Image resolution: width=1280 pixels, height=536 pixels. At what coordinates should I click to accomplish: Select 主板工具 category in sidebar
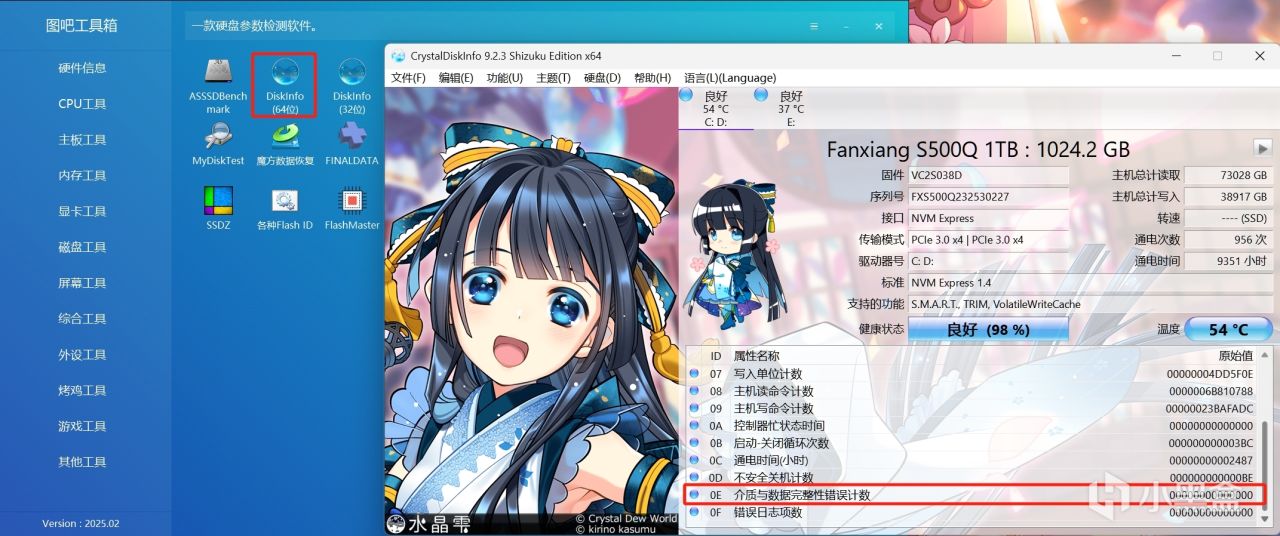(82, 140)
